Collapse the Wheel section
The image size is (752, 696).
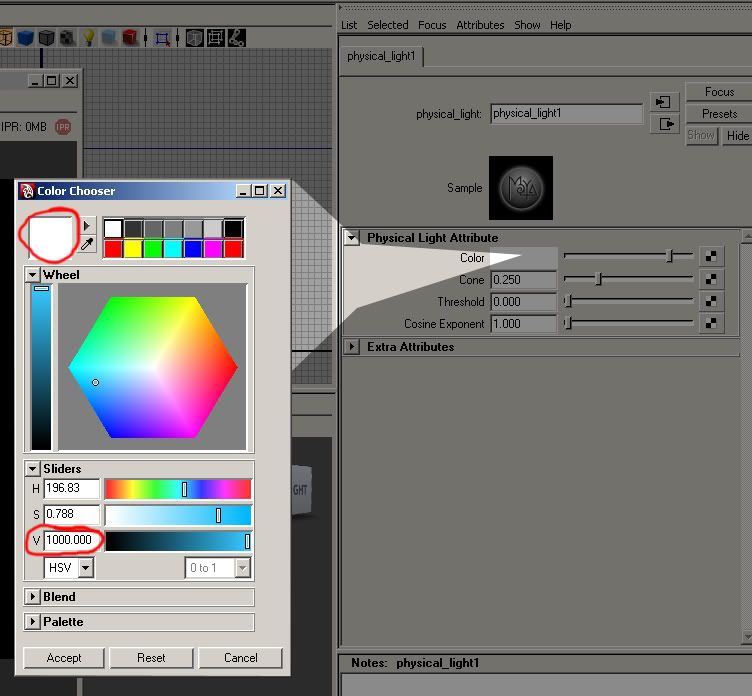tap(33, 275)
